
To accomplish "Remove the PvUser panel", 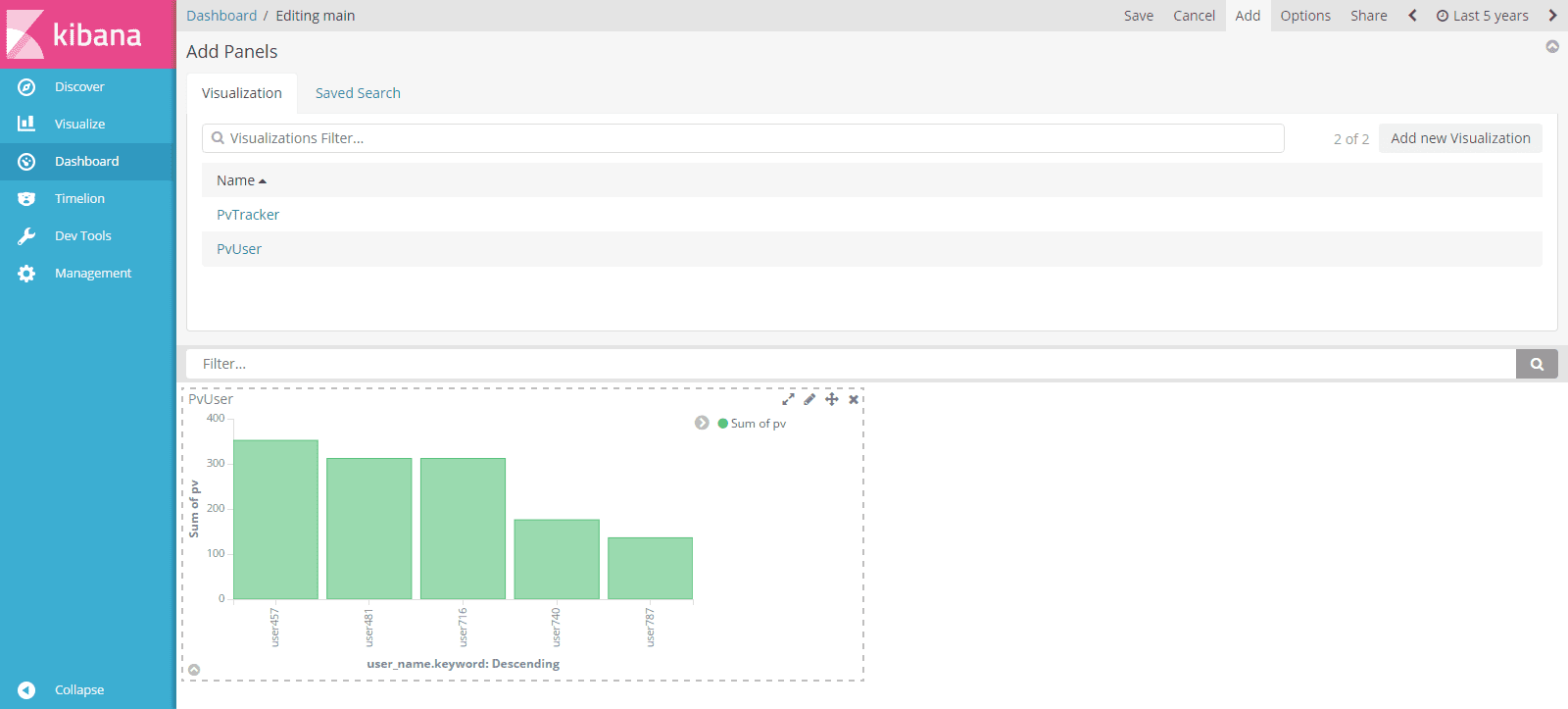I will coord(854,399).
